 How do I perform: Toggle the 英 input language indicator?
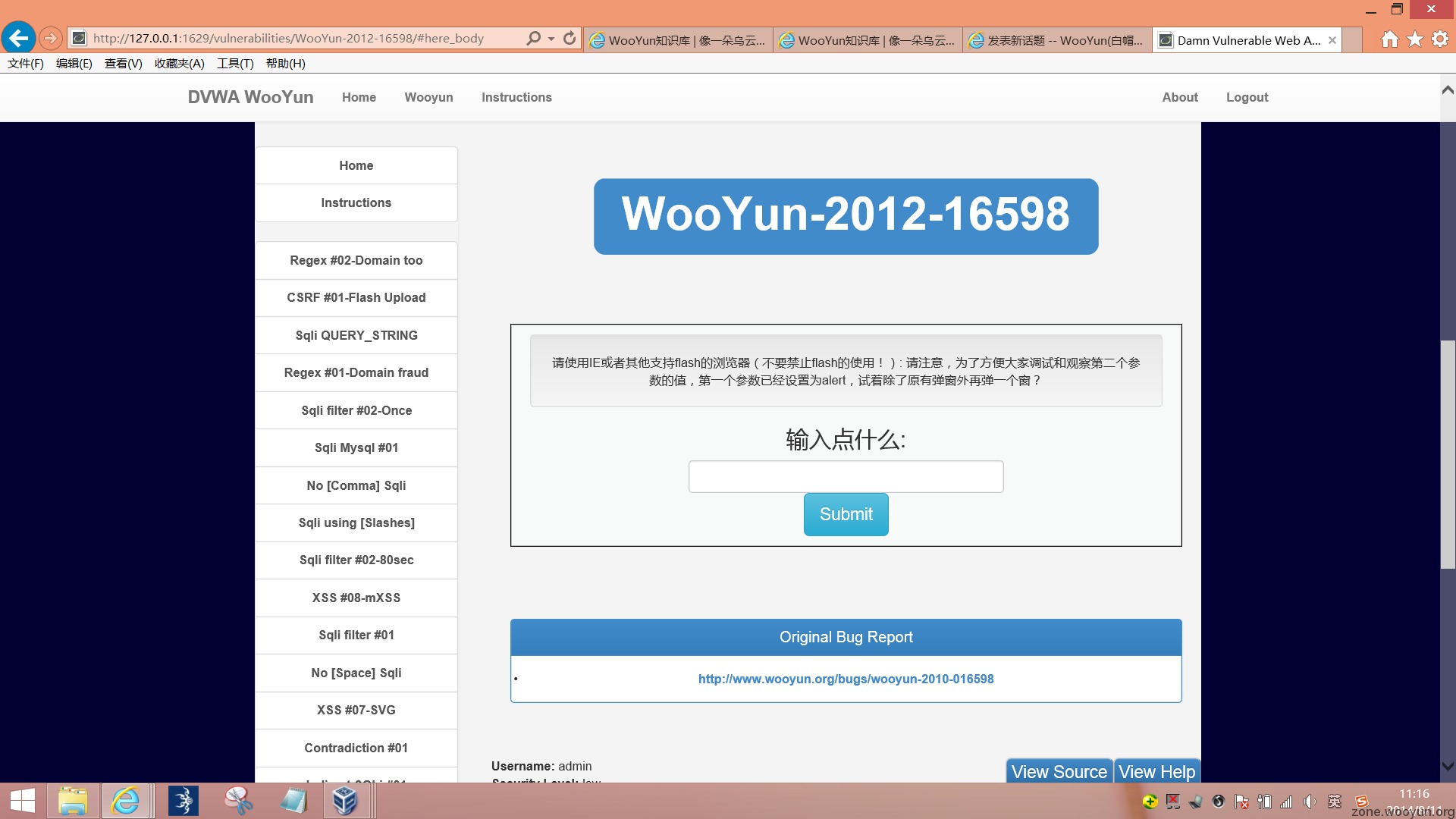[1335, 802]
